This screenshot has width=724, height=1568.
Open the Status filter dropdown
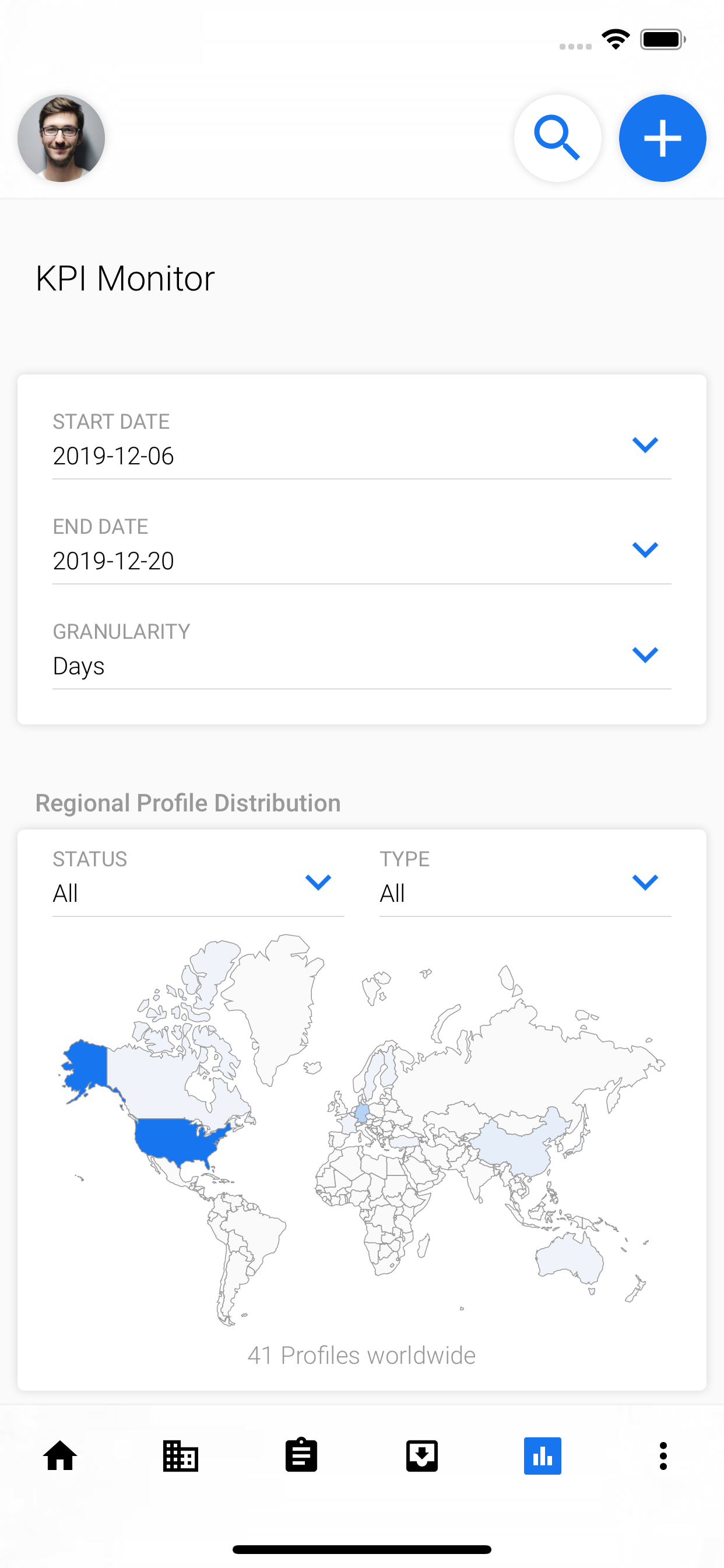tap(198, 881)
